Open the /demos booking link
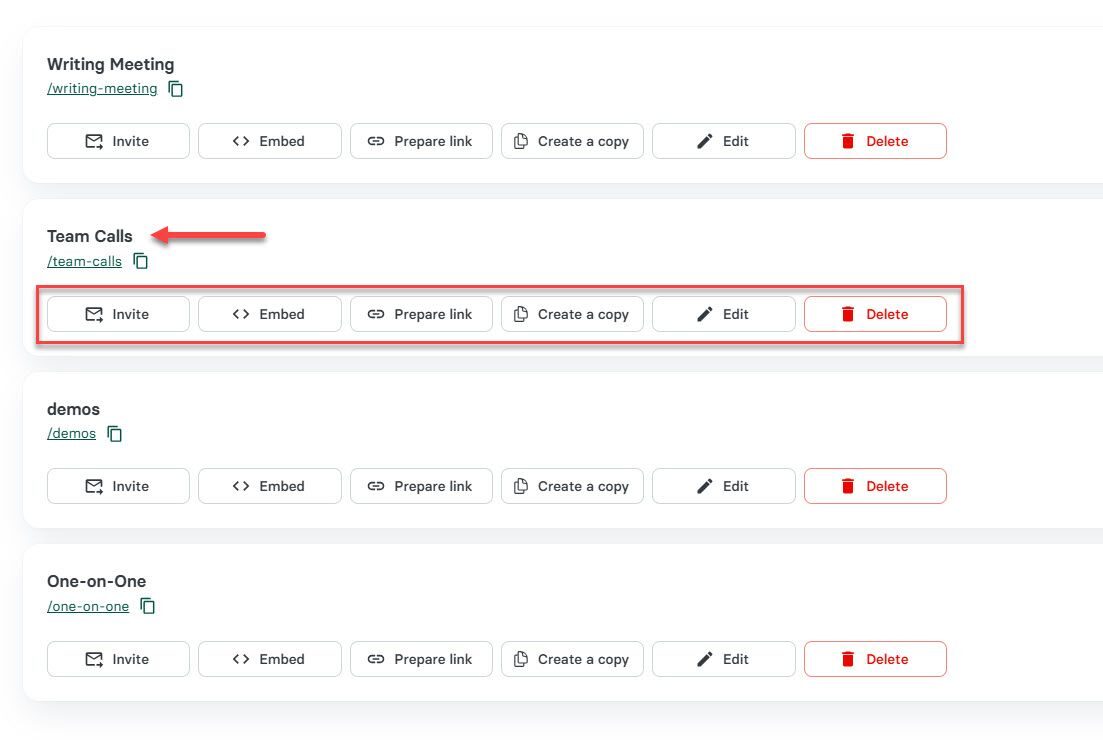The height and width of the screenshot is (740, 1103). point(71,434)
